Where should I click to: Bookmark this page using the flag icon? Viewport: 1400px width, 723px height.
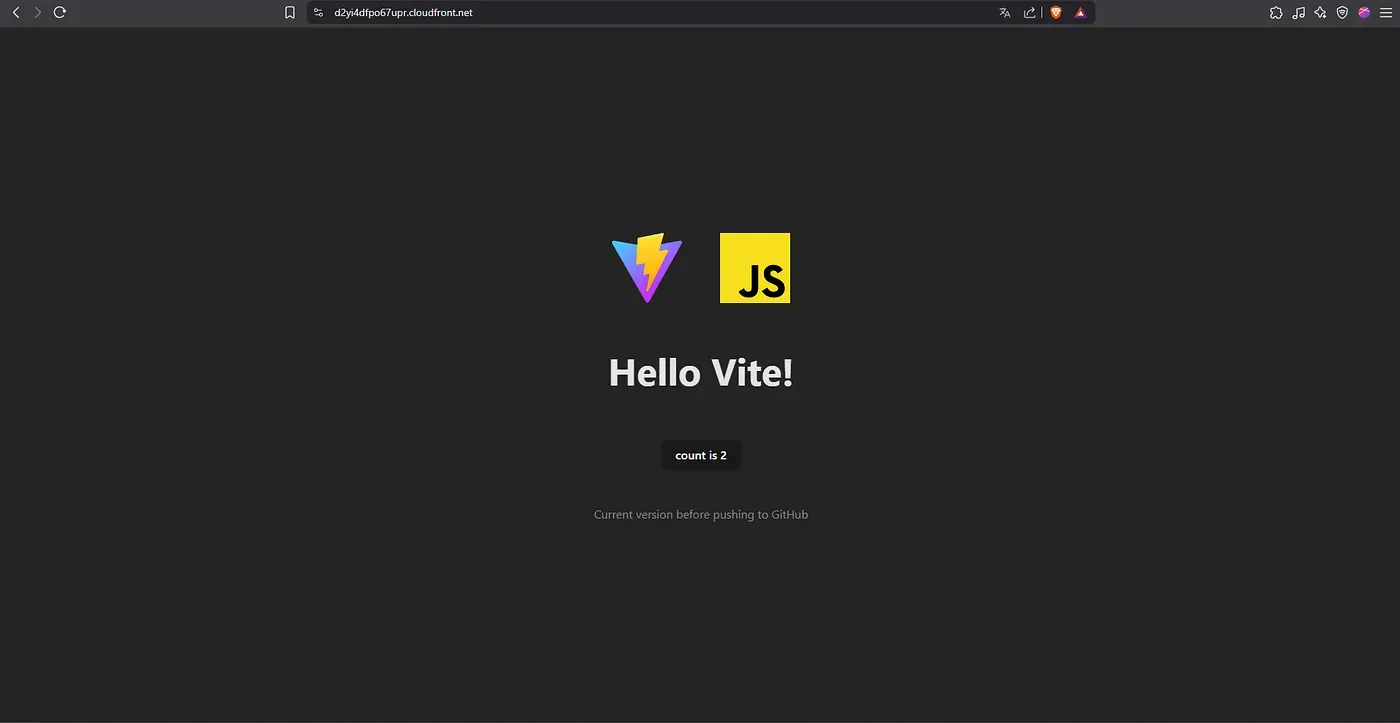pyautogui.click(x=289, y=12)
